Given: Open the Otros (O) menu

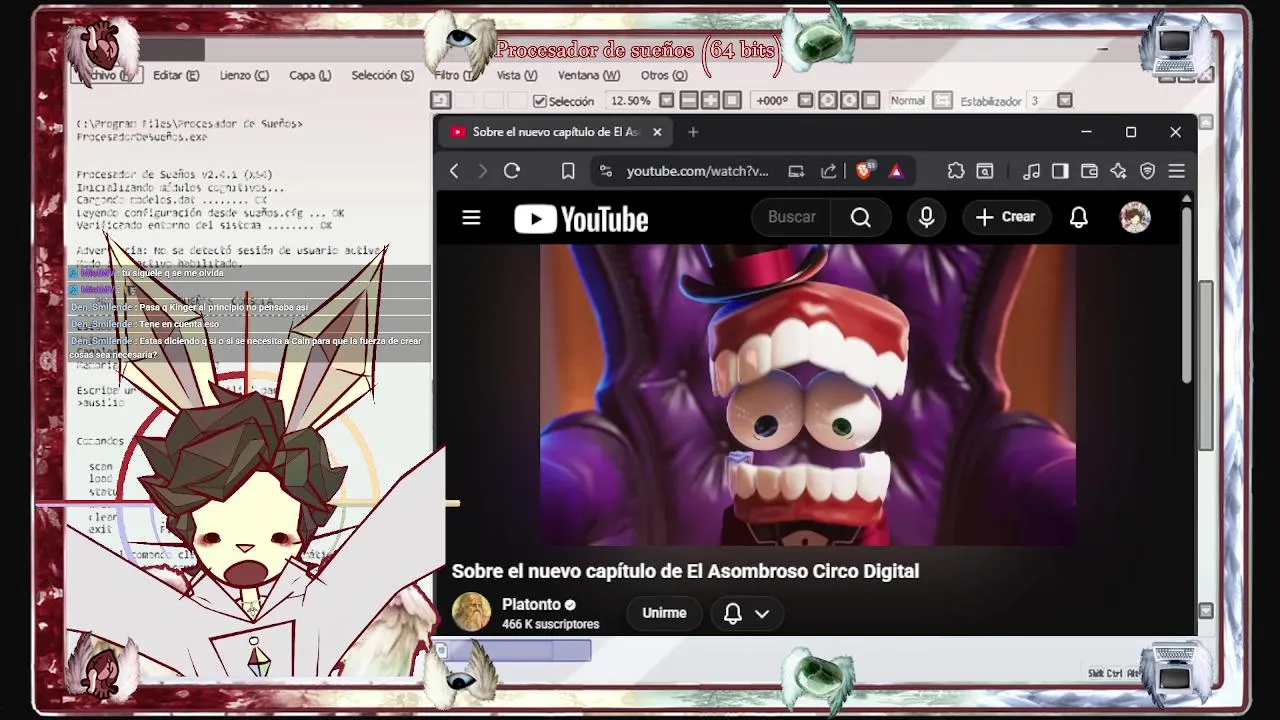Looking at the screenshot, I should tap(664, 75).
